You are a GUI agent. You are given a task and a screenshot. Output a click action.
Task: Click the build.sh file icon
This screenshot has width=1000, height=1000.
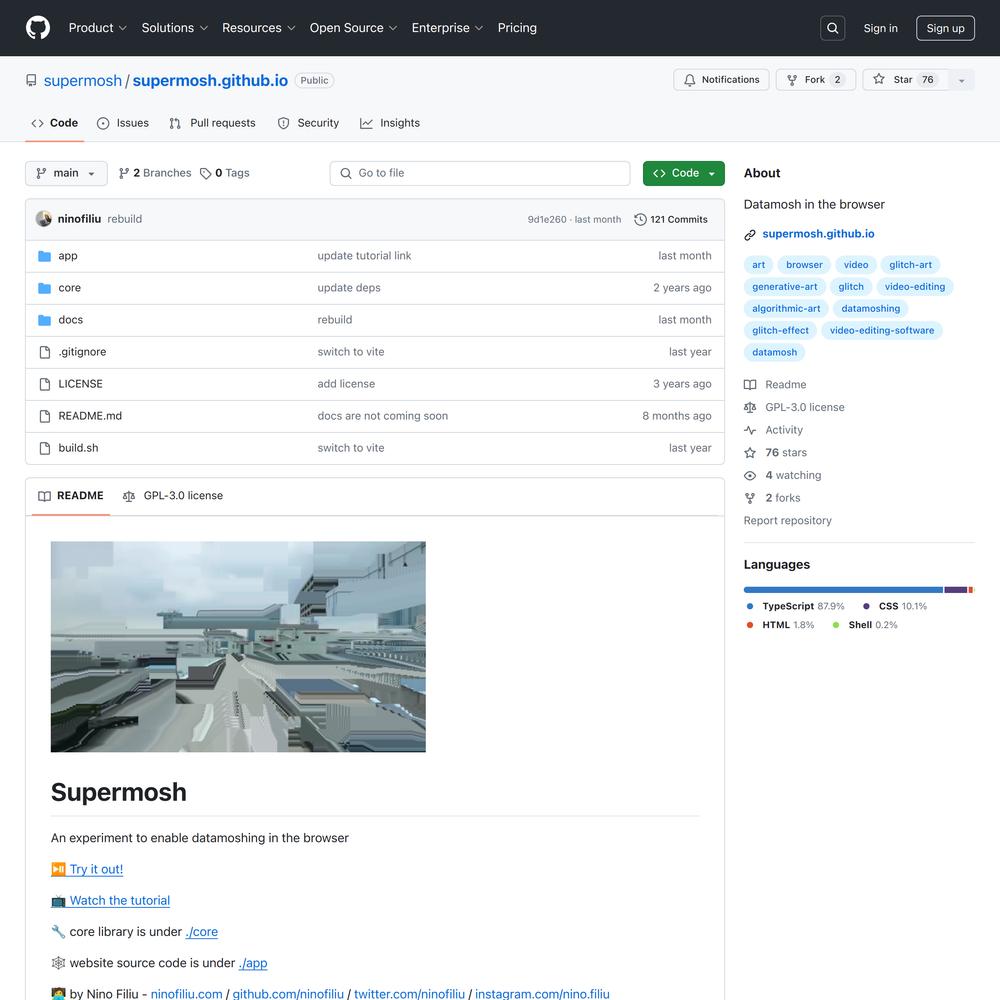pos(45,448)
